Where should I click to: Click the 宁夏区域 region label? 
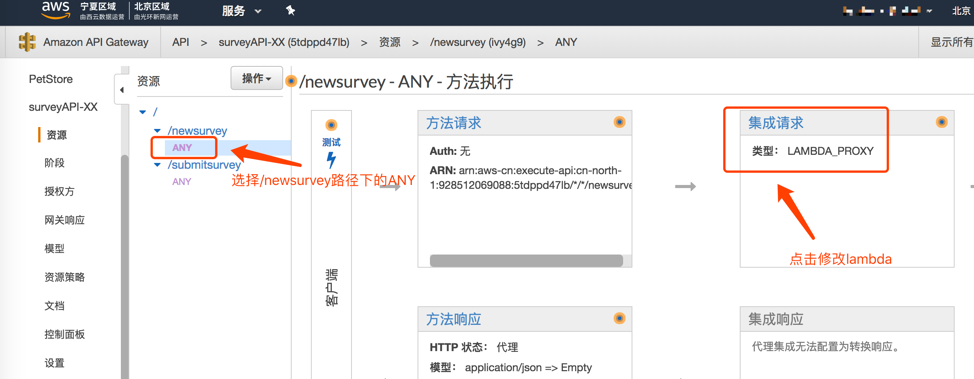click(99, 6)
